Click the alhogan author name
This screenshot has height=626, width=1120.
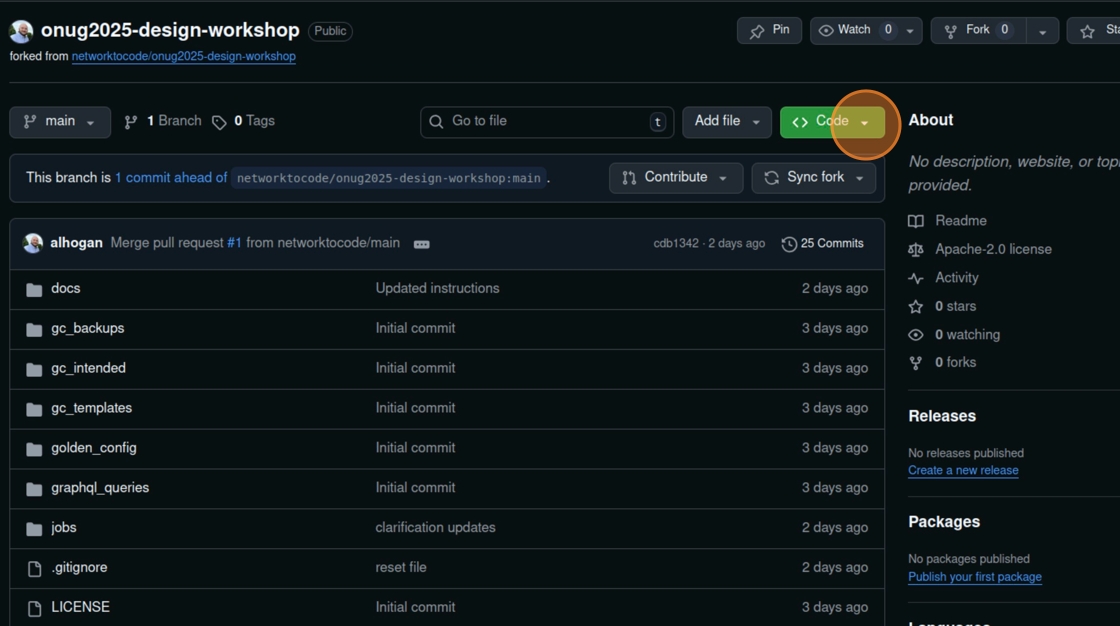tap(76, 243)
